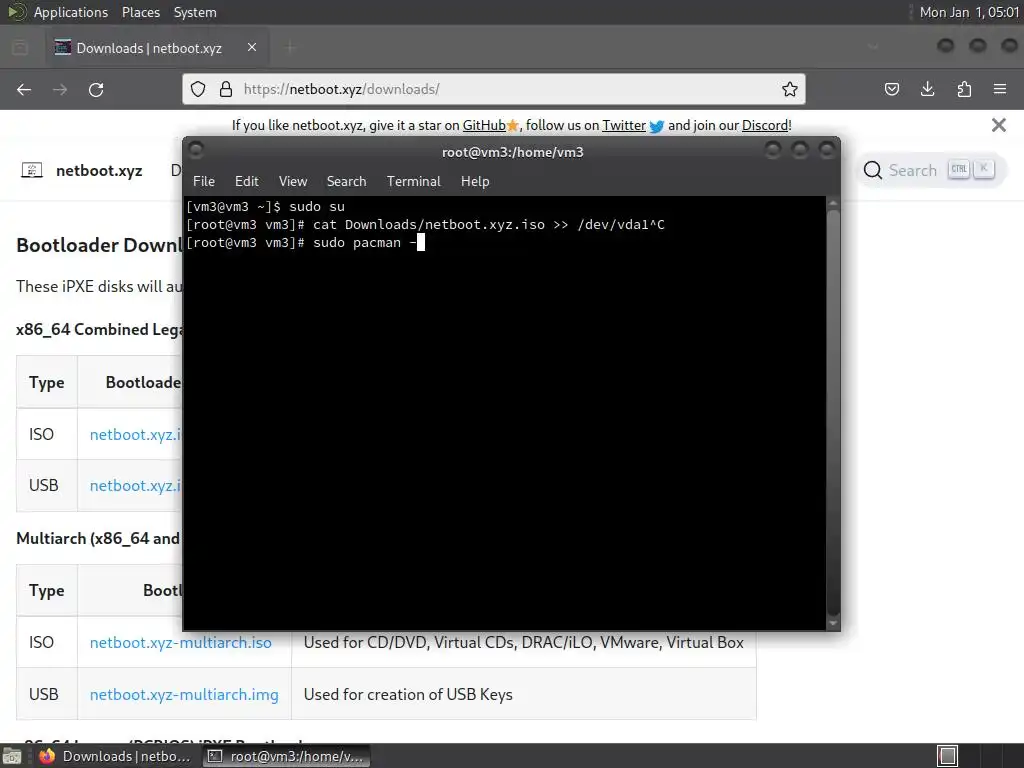The width and height of the screenshot is (1024, 768).
Task: Click the clock showing Mon Jan 1
Action: click(969, 12)
